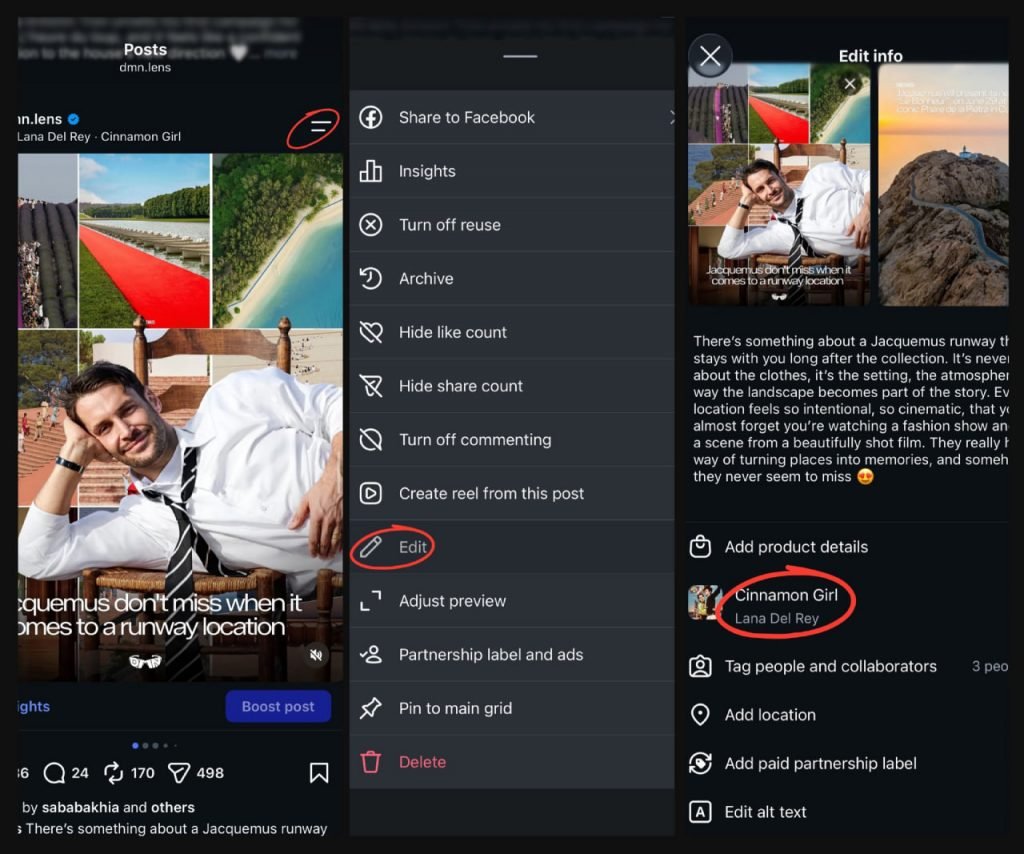Unmute audio via the speaker icon on post

(316, 655)
